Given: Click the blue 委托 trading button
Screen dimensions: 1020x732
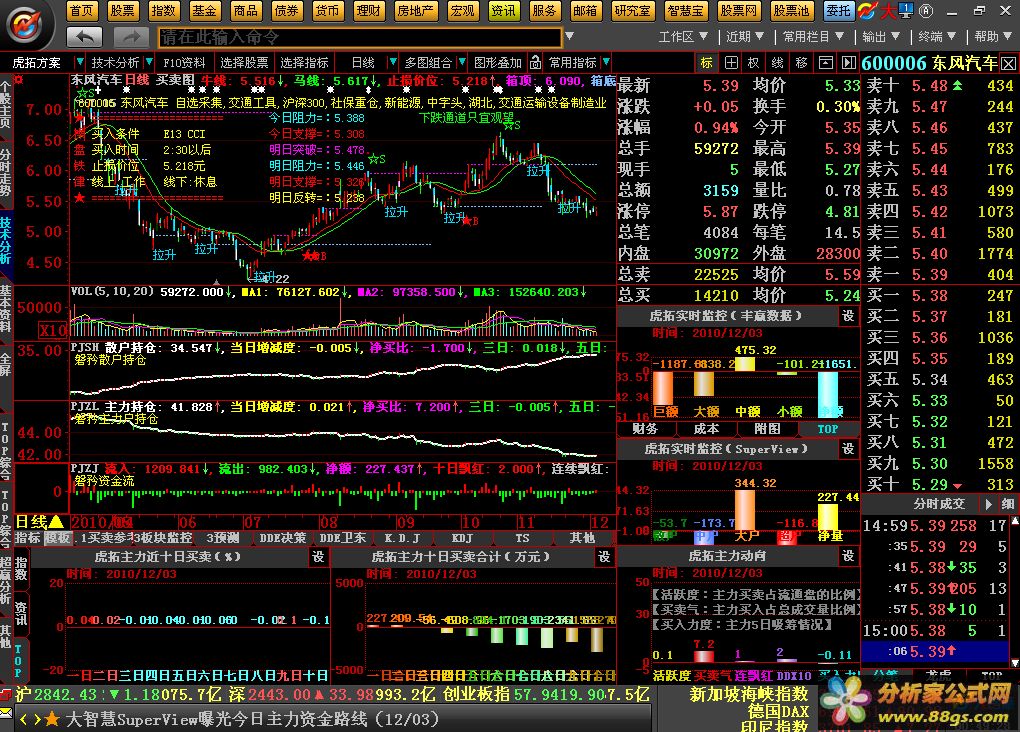Looking at the screenshot, I should pos(838,10).
